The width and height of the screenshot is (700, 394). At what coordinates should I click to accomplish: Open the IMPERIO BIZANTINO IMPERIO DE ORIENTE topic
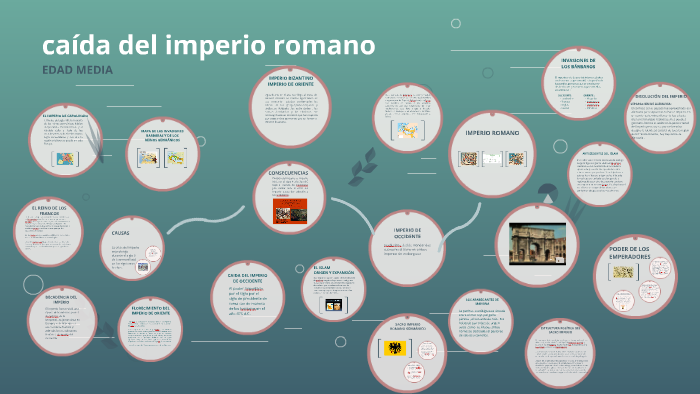[x=290, y=107]
